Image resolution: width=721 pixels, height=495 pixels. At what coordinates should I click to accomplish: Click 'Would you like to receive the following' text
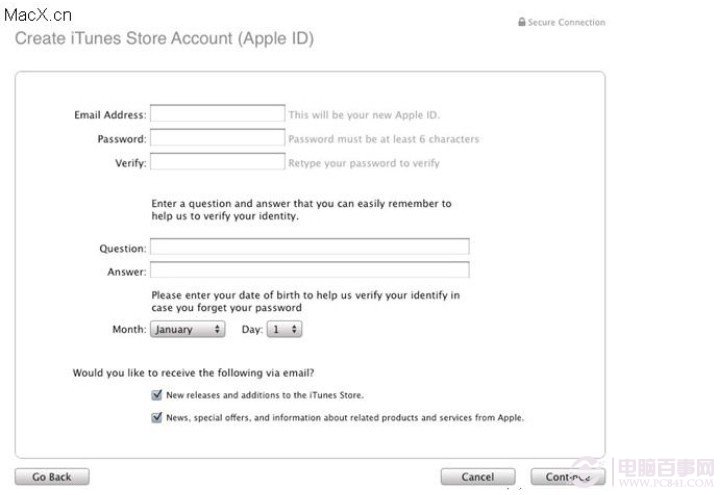point(193,373)
